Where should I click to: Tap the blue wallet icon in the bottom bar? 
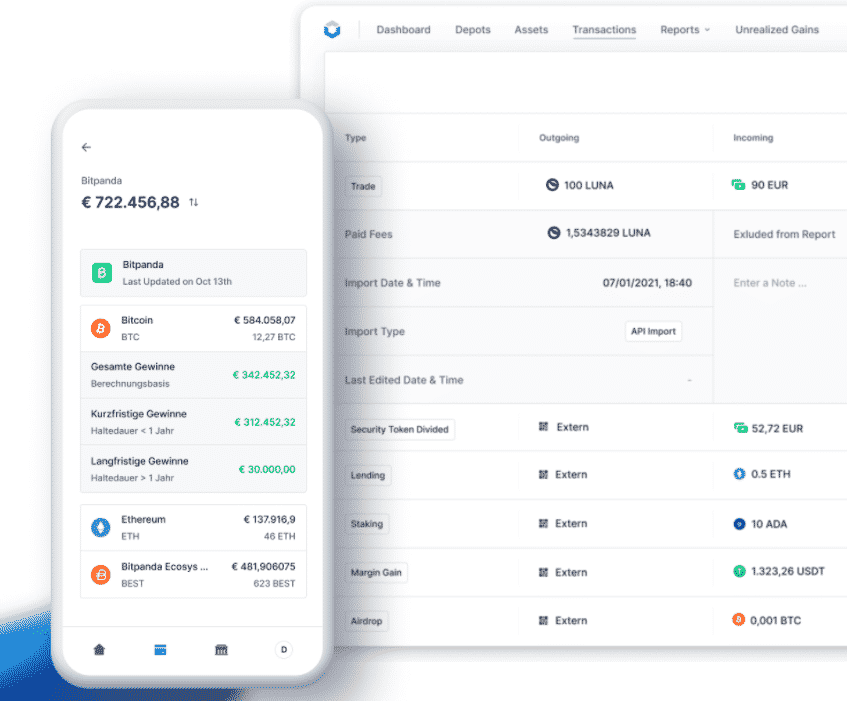coord(160,649)
